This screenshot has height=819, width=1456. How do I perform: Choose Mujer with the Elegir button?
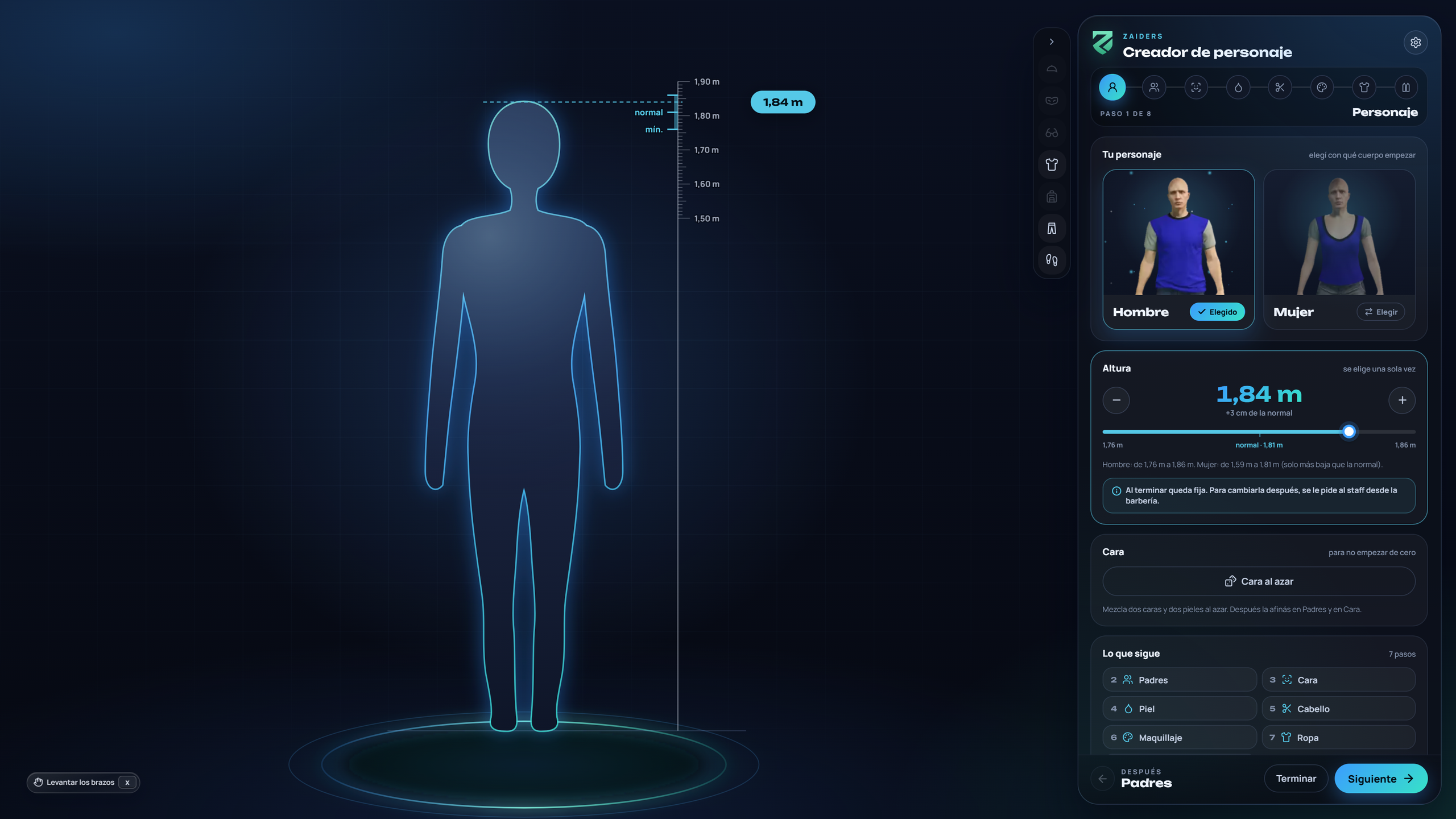1380,312
